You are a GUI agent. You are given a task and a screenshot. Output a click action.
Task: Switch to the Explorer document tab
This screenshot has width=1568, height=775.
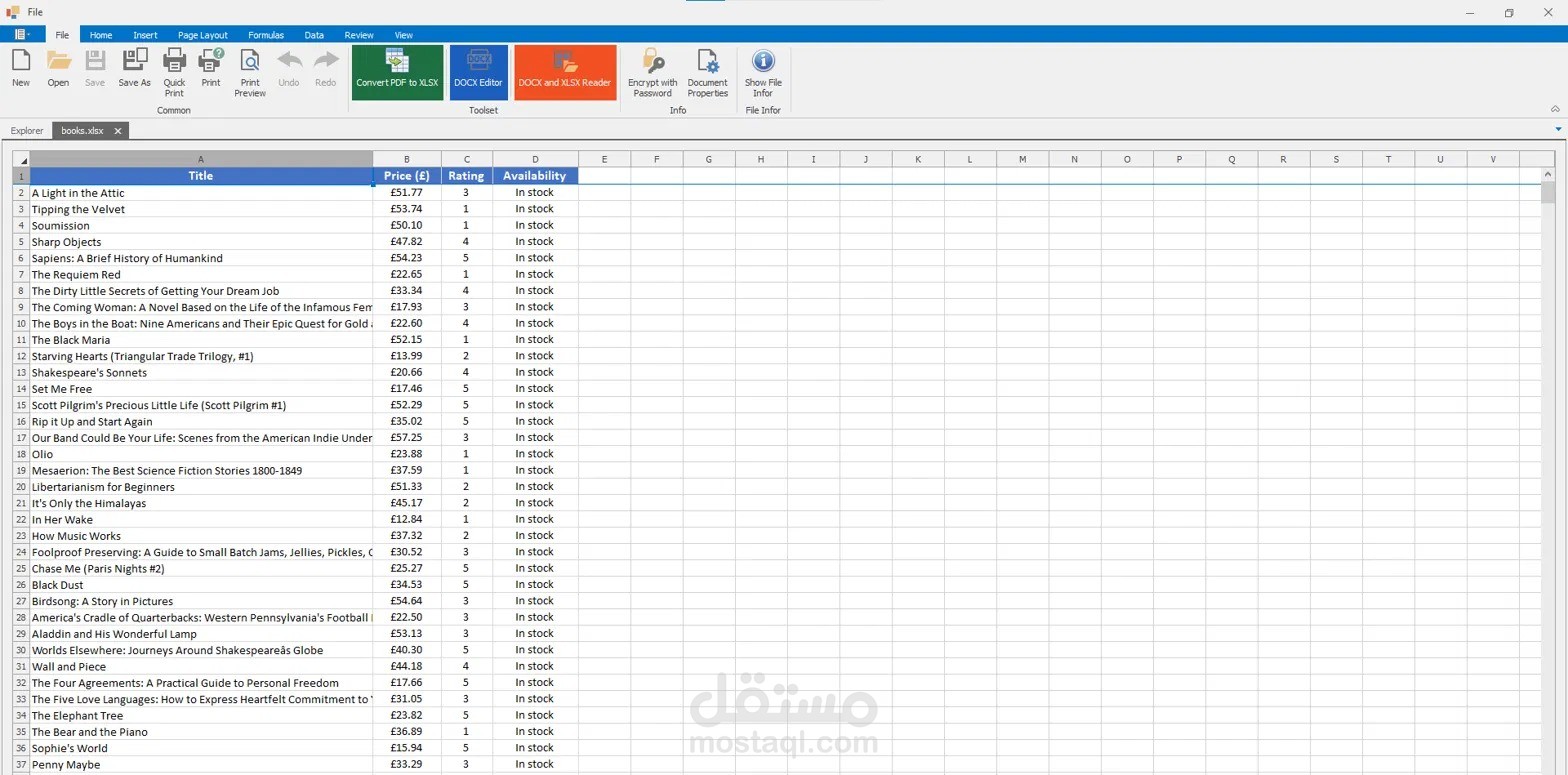point(27,130)
